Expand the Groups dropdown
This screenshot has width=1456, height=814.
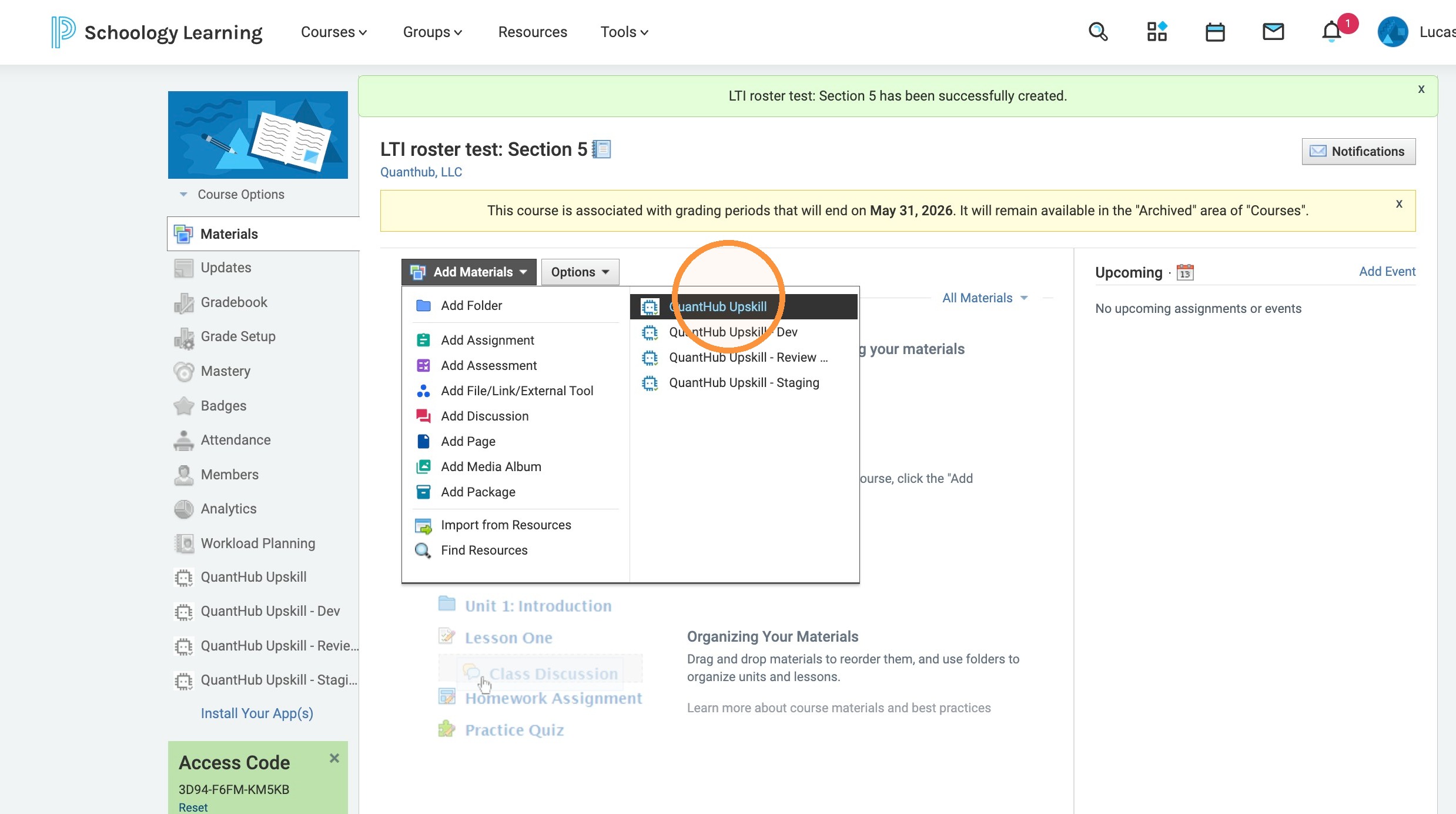pos(433,32)
